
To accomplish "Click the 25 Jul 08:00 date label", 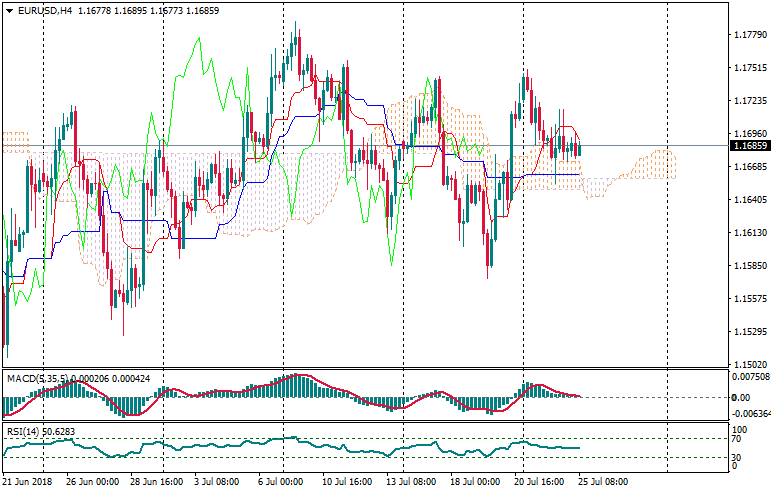I will tap(603, 482).
